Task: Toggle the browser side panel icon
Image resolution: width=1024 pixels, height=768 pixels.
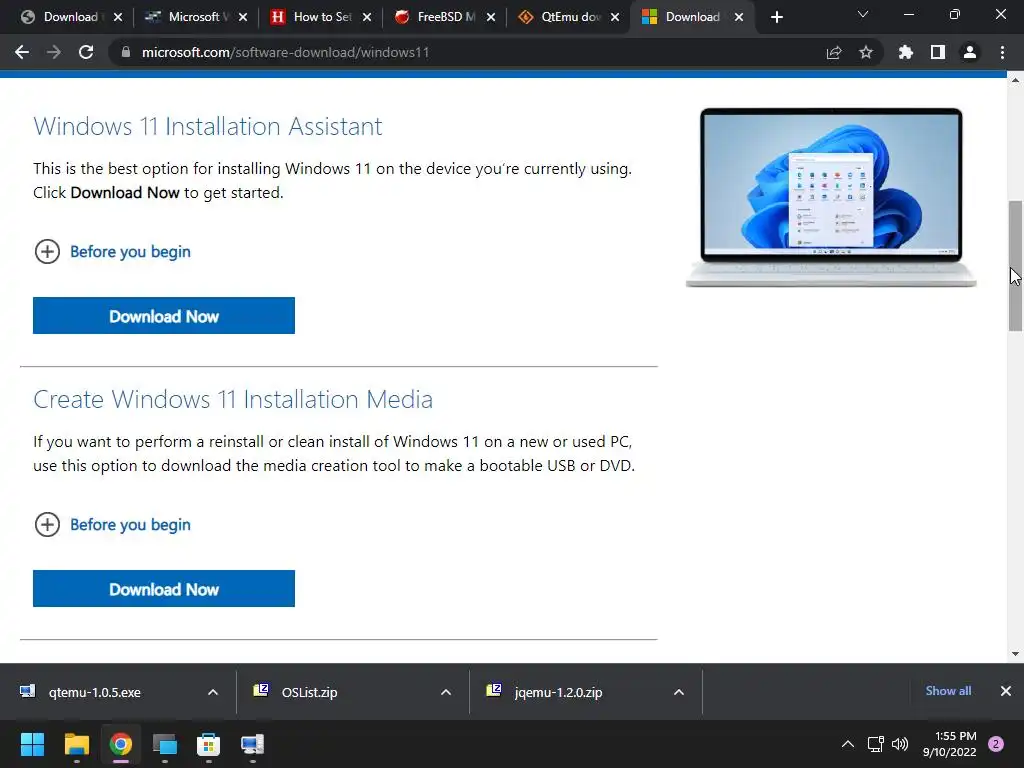Action: (938, 52)
